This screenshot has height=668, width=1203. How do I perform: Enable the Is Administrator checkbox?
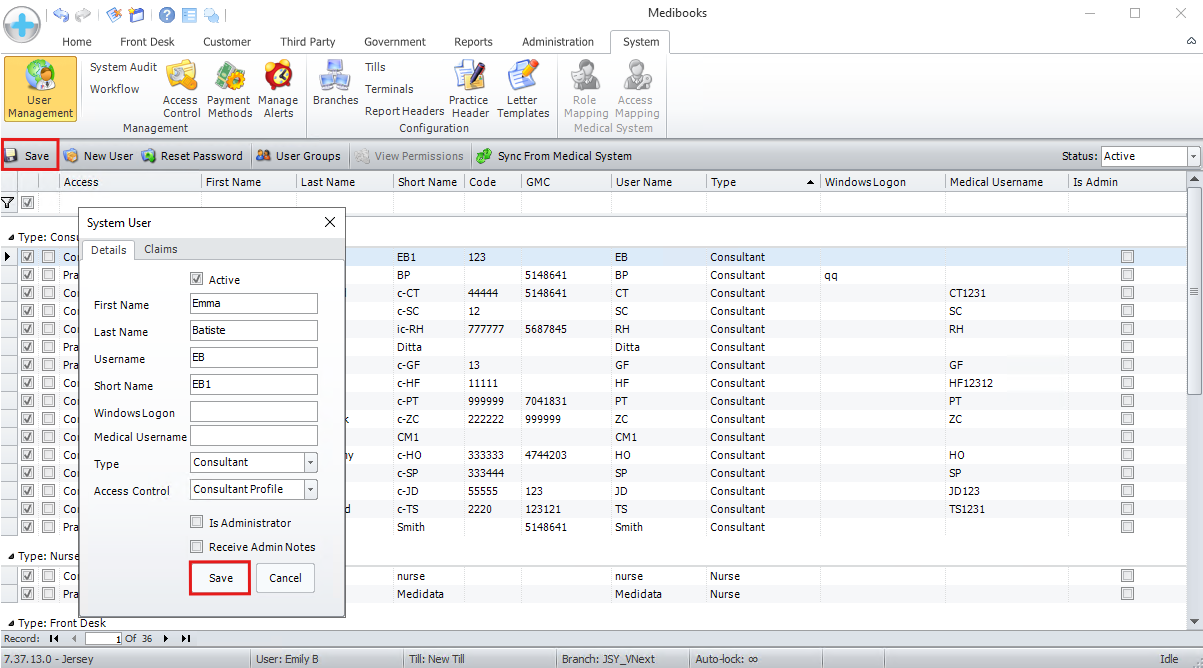(197, 523)
